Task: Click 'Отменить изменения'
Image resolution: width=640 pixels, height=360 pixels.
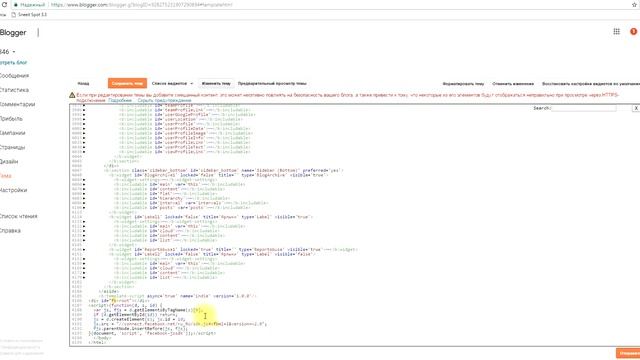Action: (x=513, y=84)
